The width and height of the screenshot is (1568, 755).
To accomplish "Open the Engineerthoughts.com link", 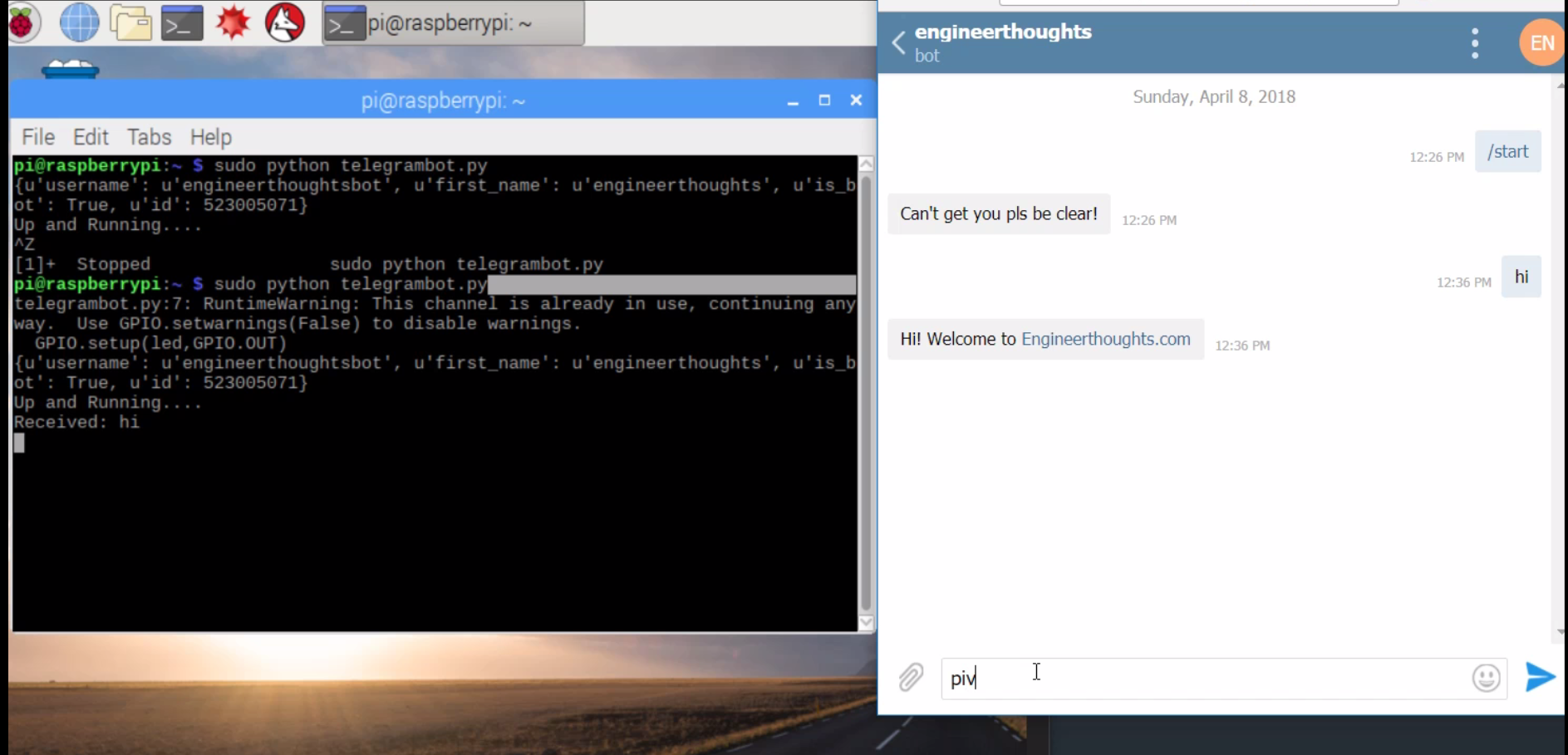I will tap(1106, 339).
